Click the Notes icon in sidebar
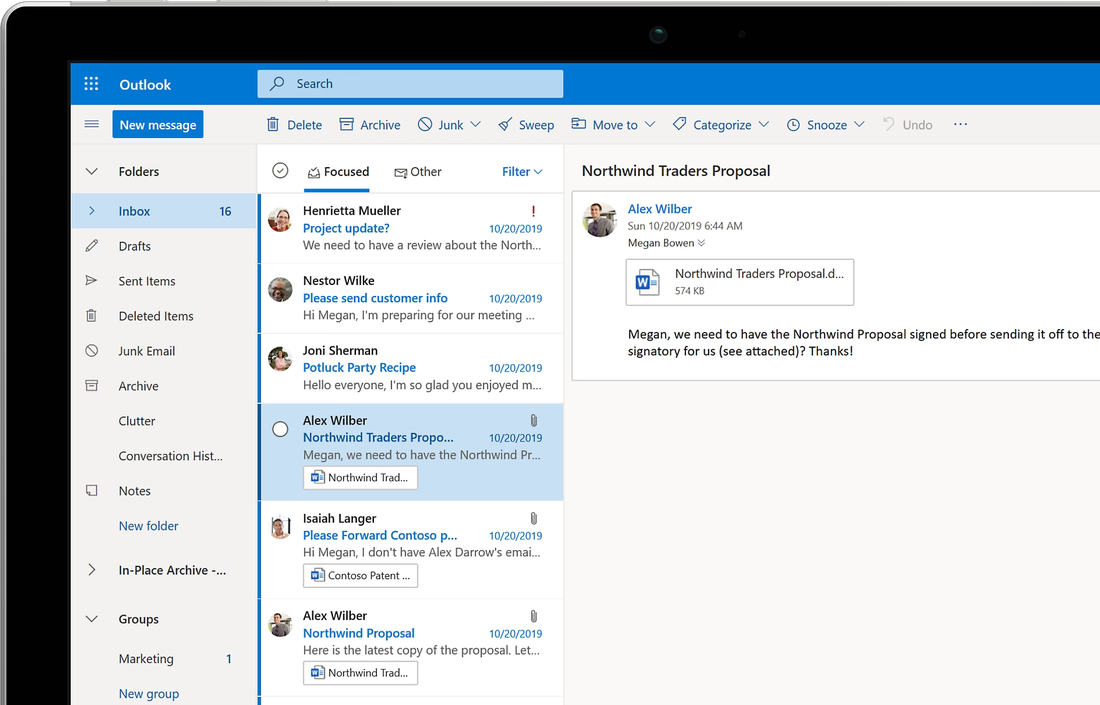1100x705 pixels. [91, 490]
